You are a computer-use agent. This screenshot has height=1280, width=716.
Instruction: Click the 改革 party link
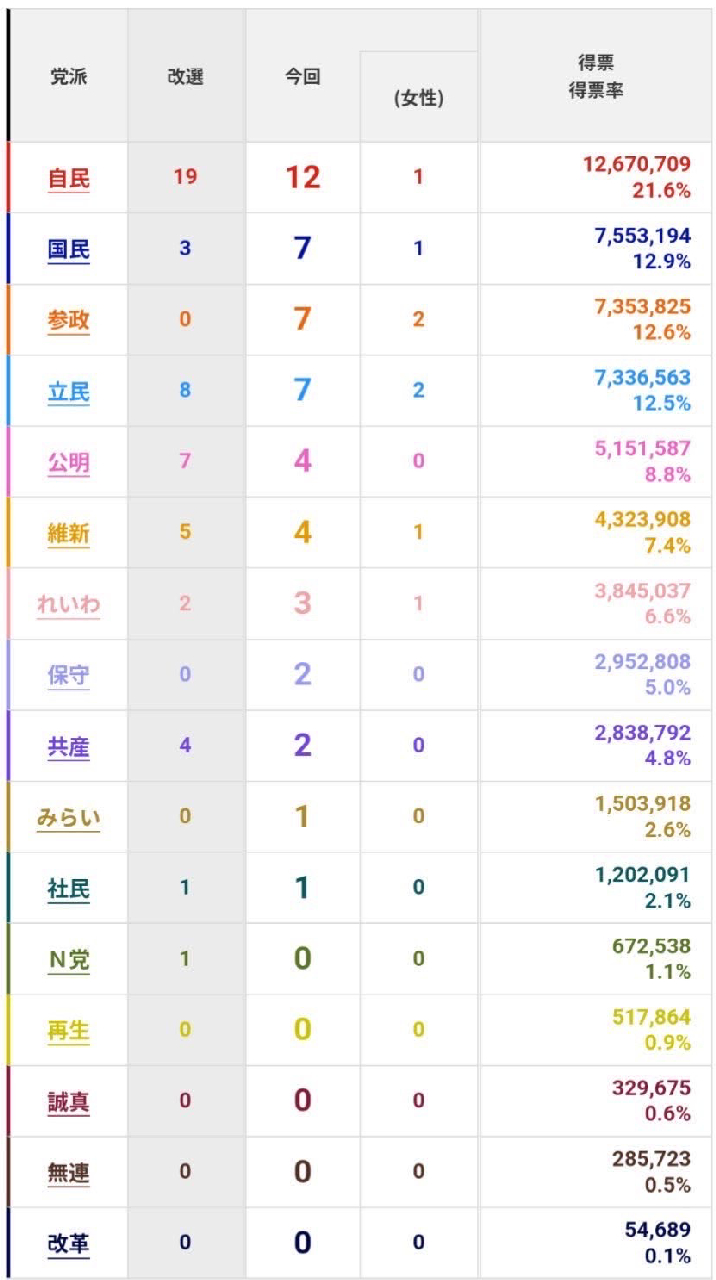coord(68,1244)
